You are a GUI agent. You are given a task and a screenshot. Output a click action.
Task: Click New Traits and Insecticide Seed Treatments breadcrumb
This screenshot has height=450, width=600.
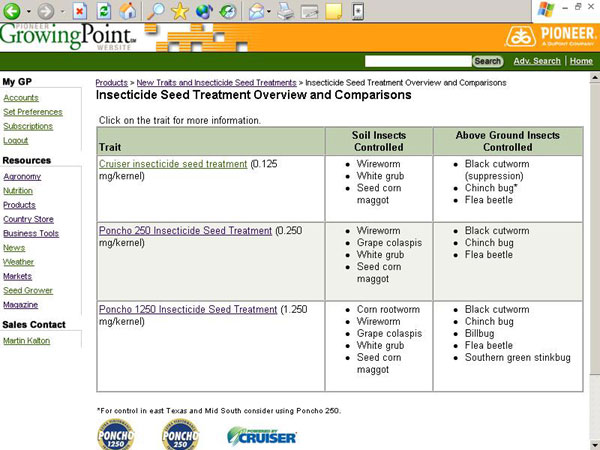217,83
